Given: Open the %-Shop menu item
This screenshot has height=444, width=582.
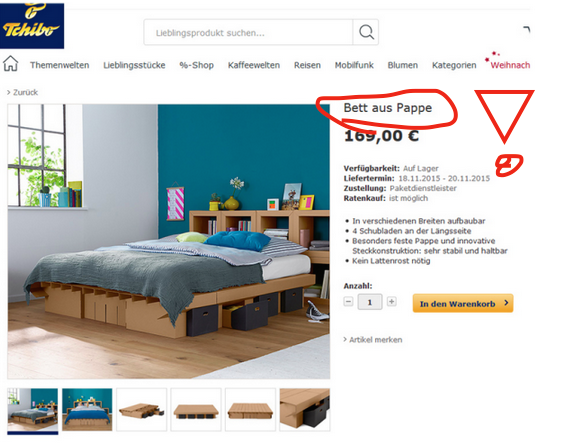Looking at the screenshot, I should click(x=197, y=65).
